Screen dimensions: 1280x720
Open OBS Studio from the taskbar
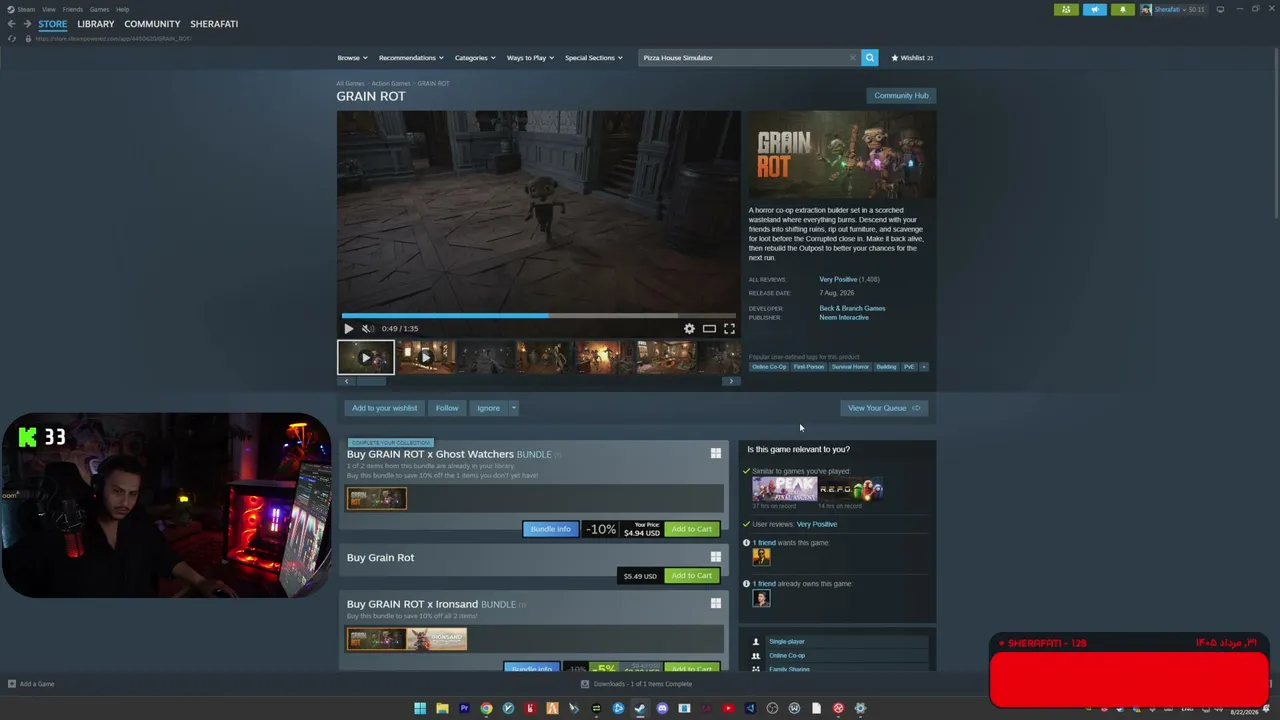click(772, 709)
